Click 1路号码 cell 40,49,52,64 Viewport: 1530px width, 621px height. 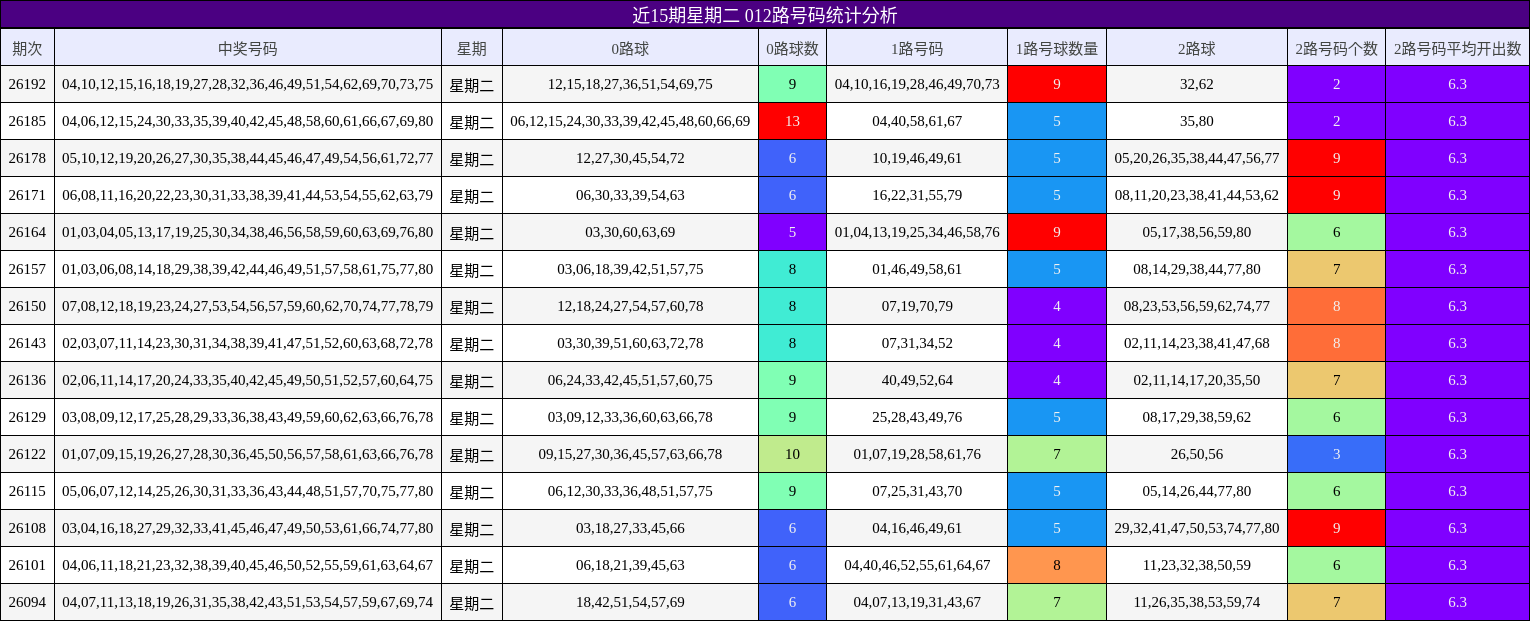pyautogui.click(x=917, y=380)
